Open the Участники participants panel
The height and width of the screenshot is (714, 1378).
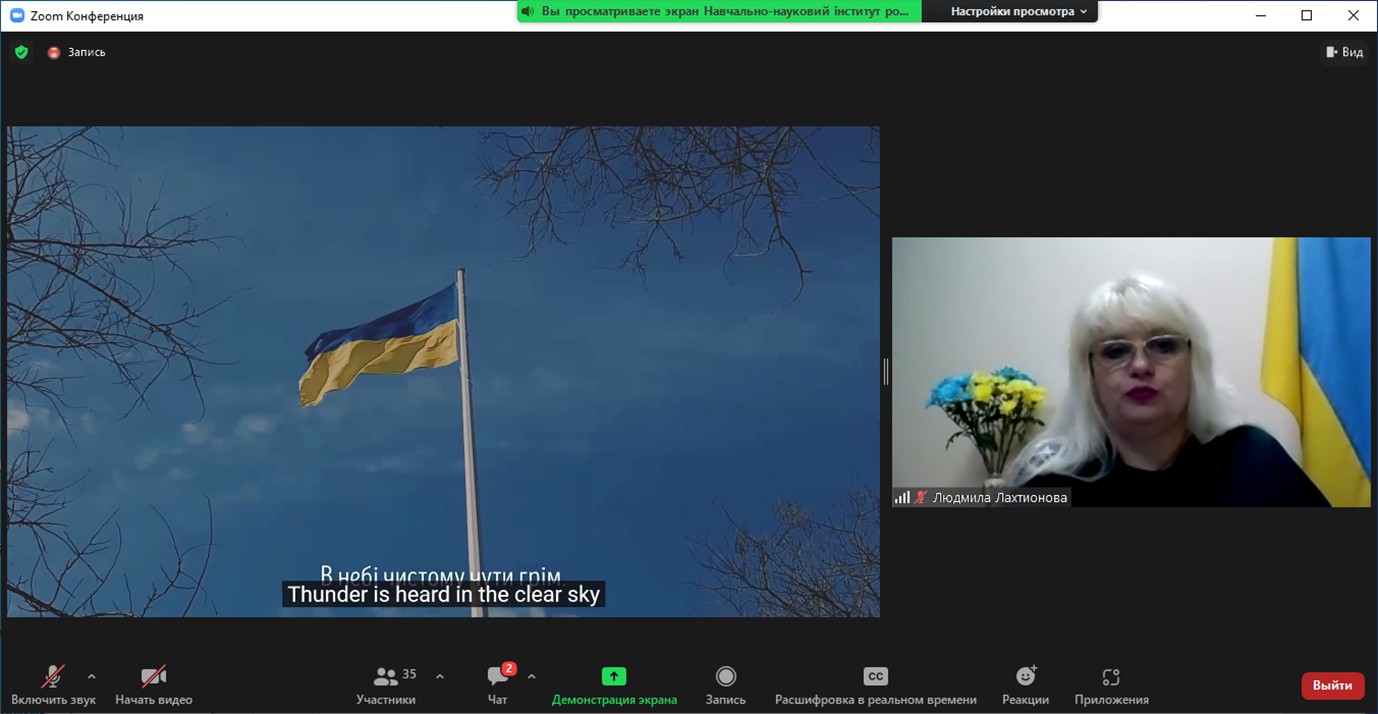tap(385, 685)
